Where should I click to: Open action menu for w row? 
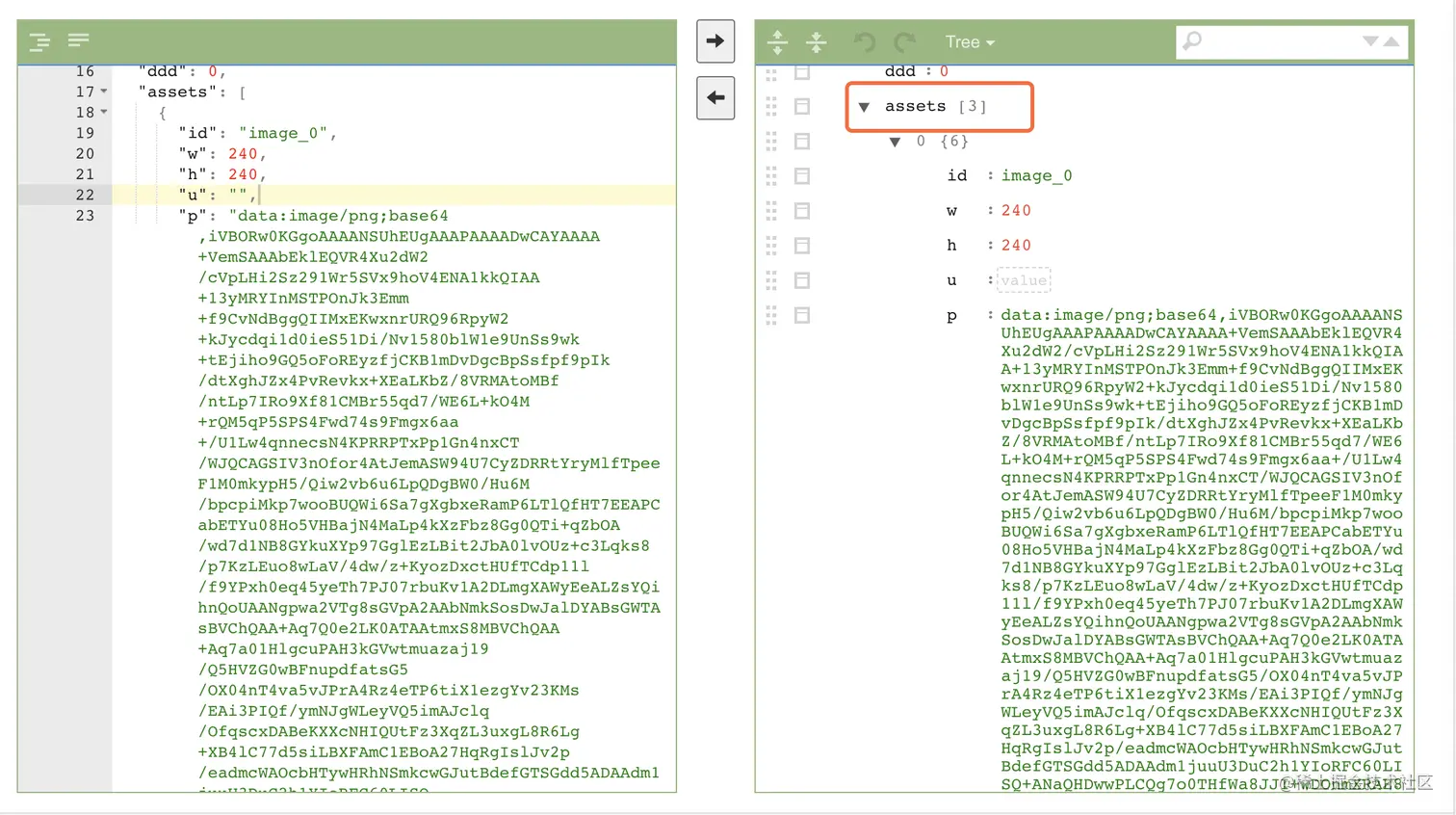point(802,210)
